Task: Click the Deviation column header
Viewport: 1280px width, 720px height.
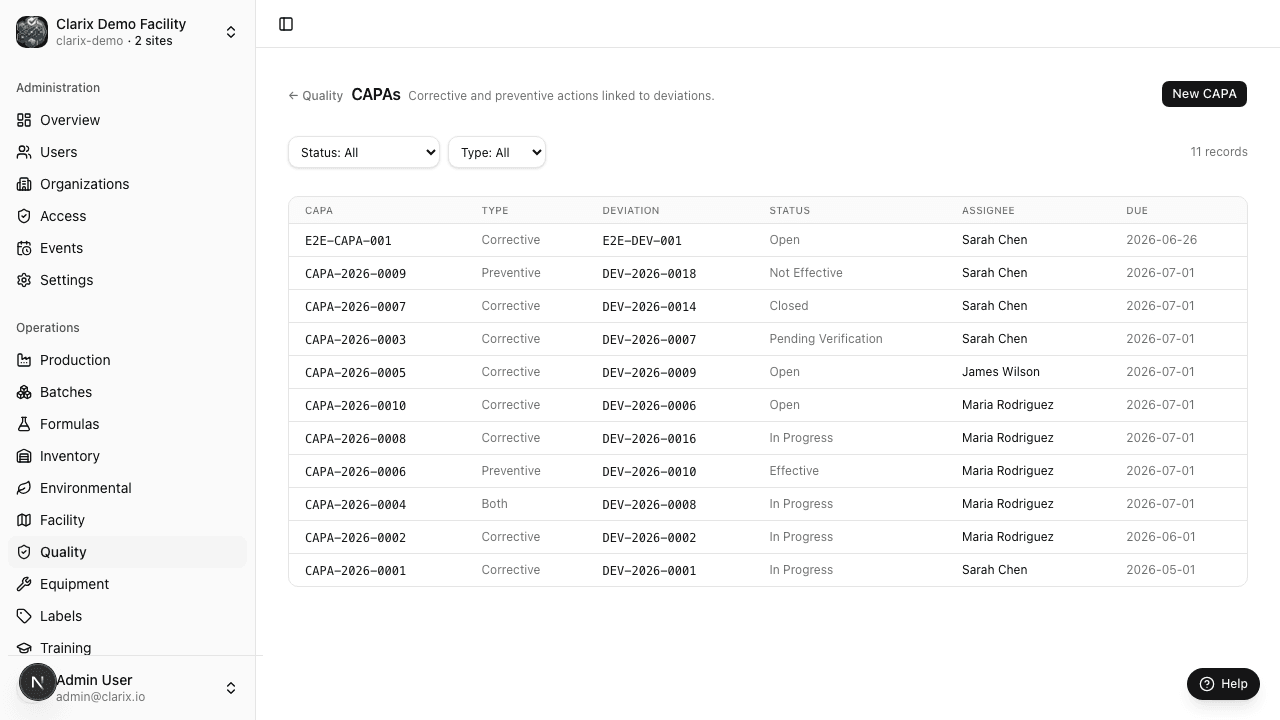Action: pyautogui.click(x=631, y=210)
